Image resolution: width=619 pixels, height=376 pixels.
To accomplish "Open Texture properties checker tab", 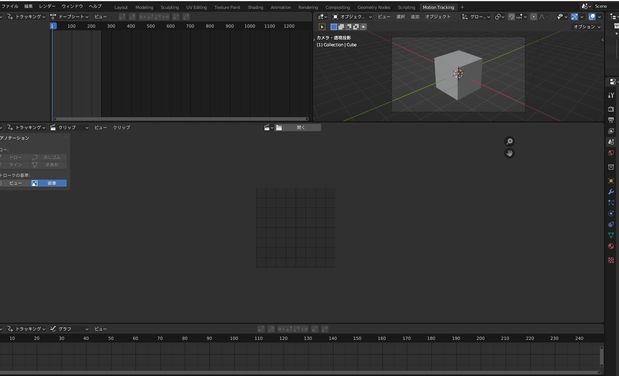I will [x=611, y=260].
